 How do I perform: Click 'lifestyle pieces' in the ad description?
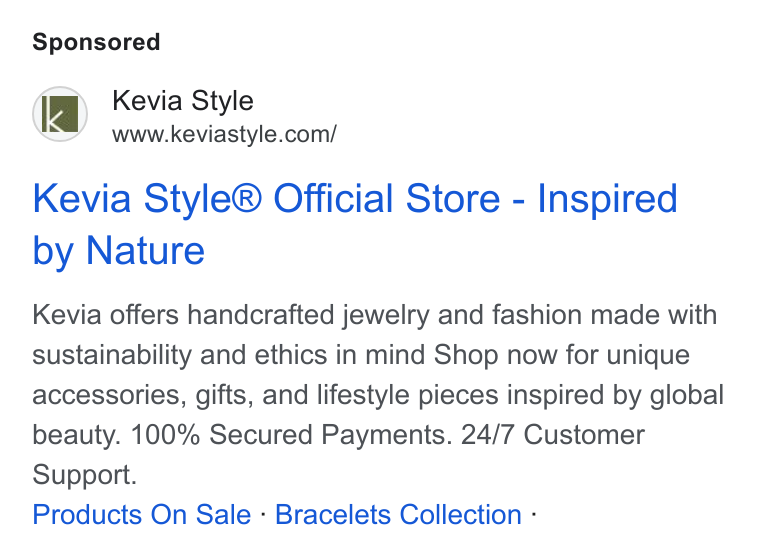(408, 395)
